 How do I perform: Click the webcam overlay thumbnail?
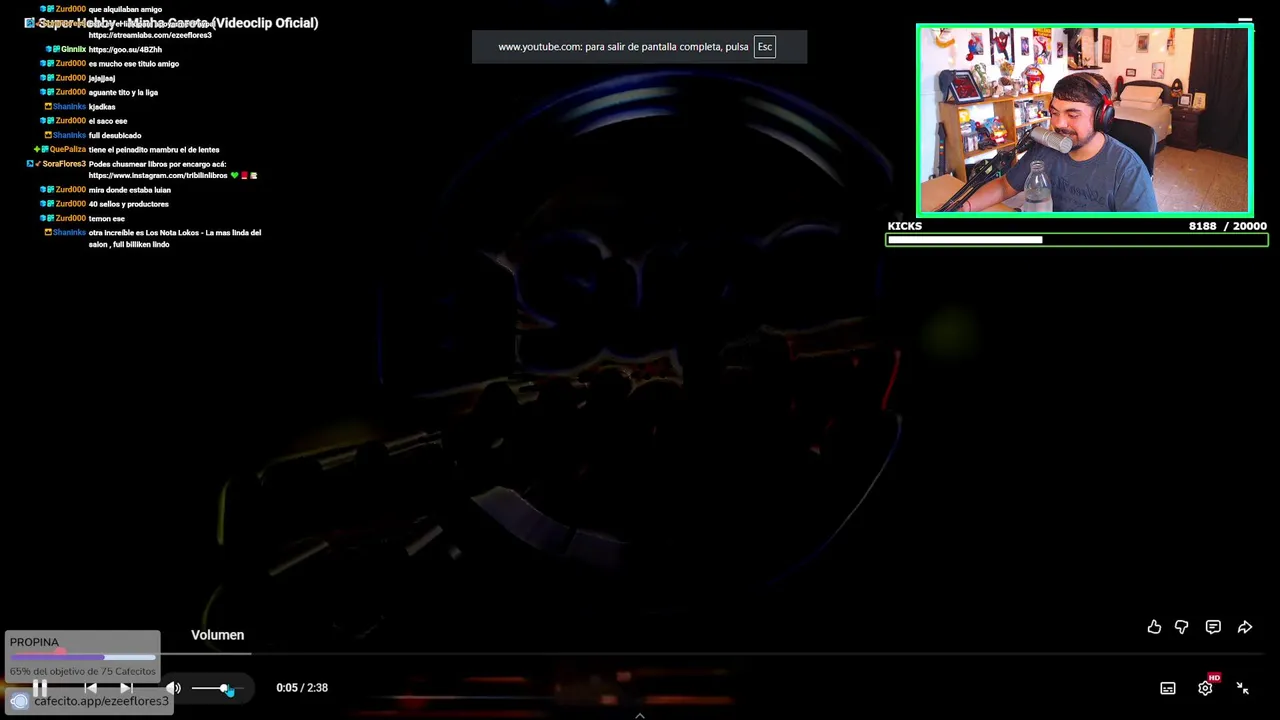(x=1084, y=120)
